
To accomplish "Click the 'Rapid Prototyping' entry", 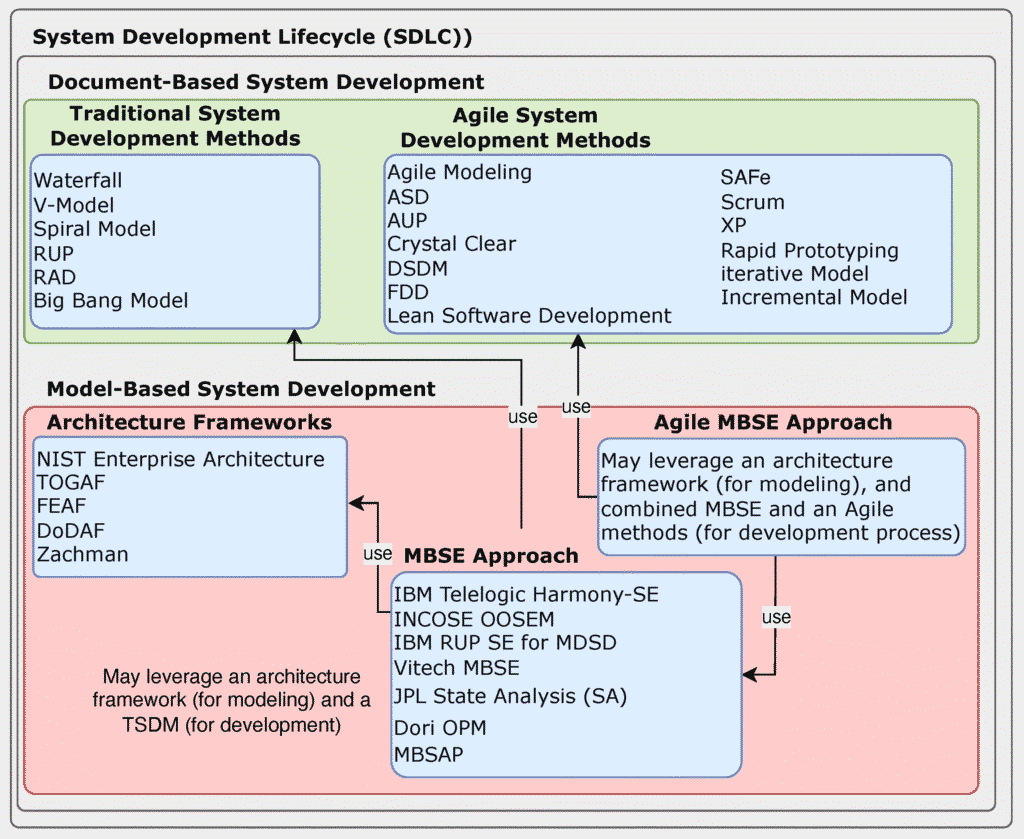I will click(x=810, y=251).
